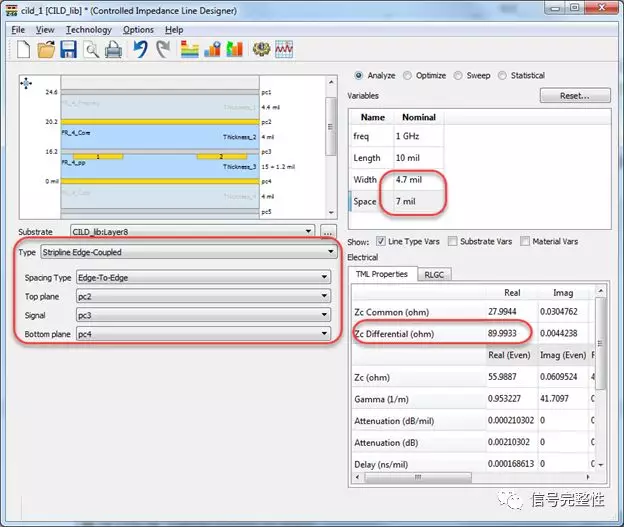Image resolution: width=624 pixels, height=527 pixels.
Task: Select the Statistical radio button
Action: coord(502,75)
